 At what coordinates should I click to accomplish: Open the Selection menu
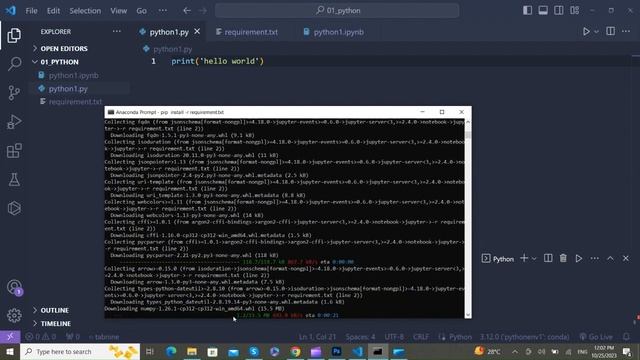coord(85,11)
